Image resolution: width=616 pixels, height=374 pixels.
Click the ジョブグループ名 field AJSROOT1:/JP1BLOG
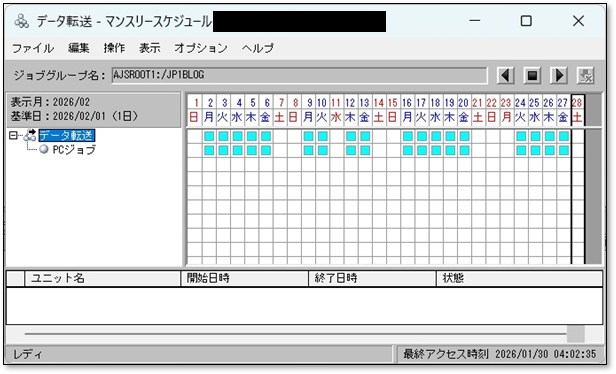point(299,75)
